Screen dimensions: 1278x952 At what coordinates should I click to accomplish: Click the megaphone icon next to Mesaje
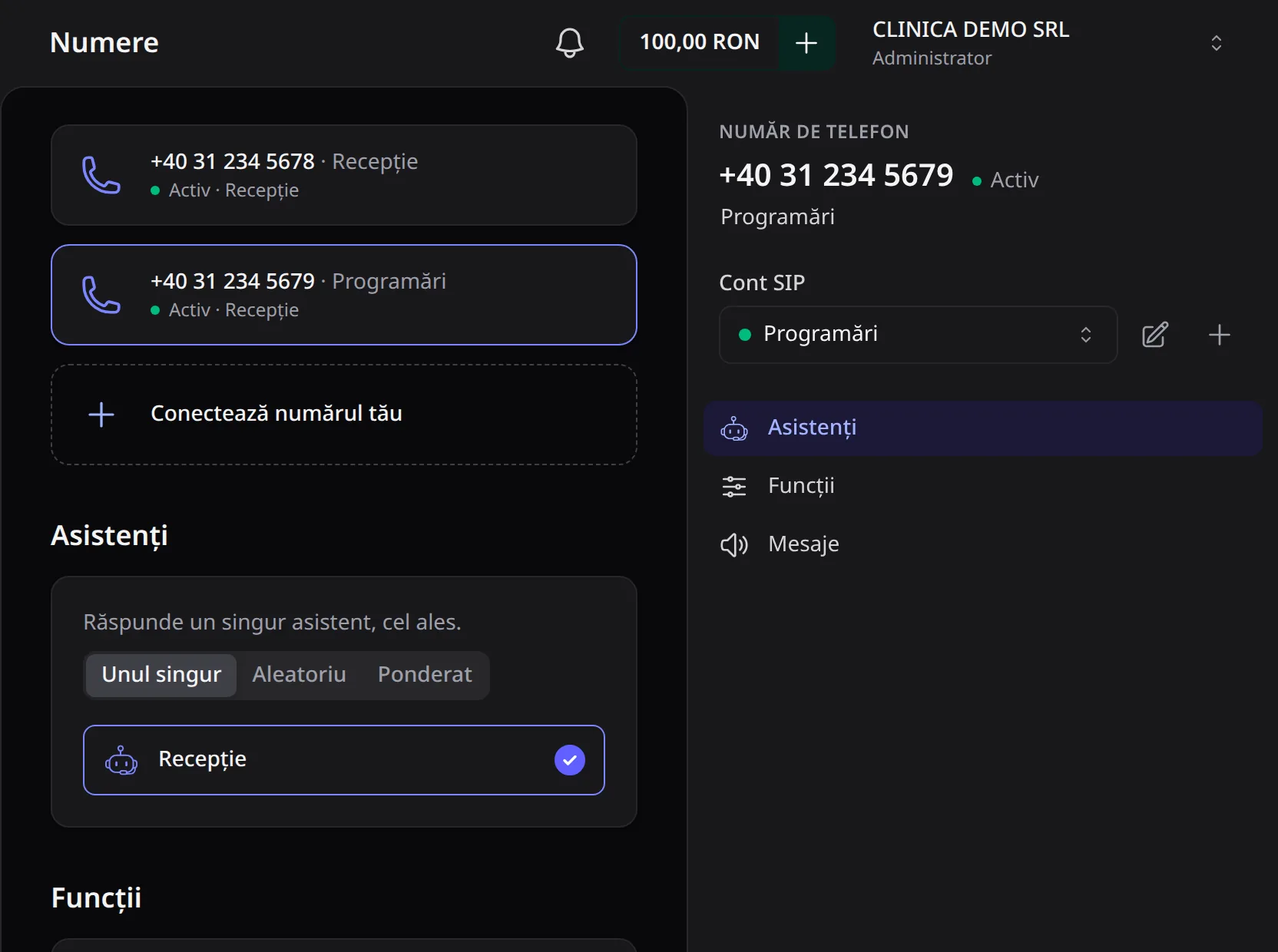pyautogui.click(x=734, y=545)
